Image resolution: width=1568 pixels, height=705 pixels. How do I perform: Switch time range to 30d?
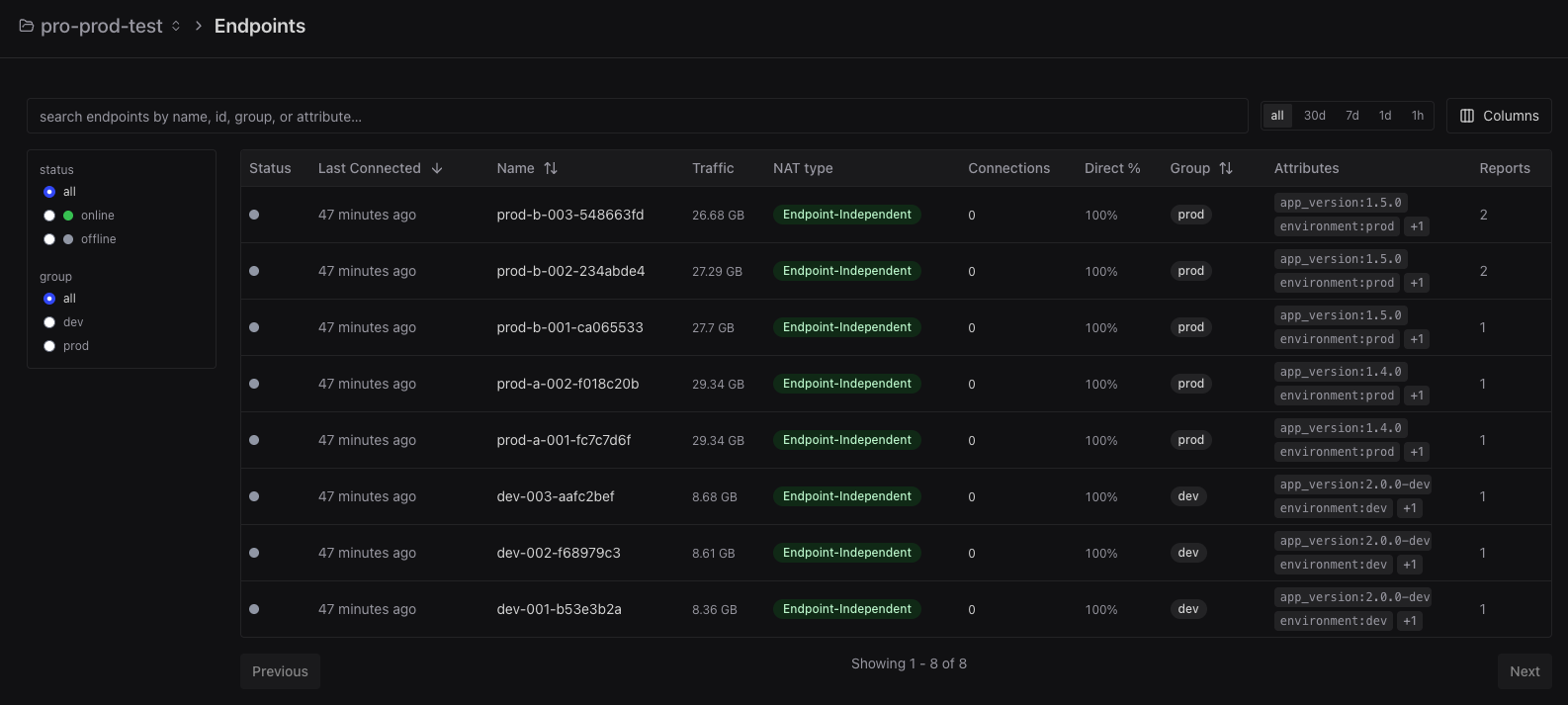(x=1315, y=116)
